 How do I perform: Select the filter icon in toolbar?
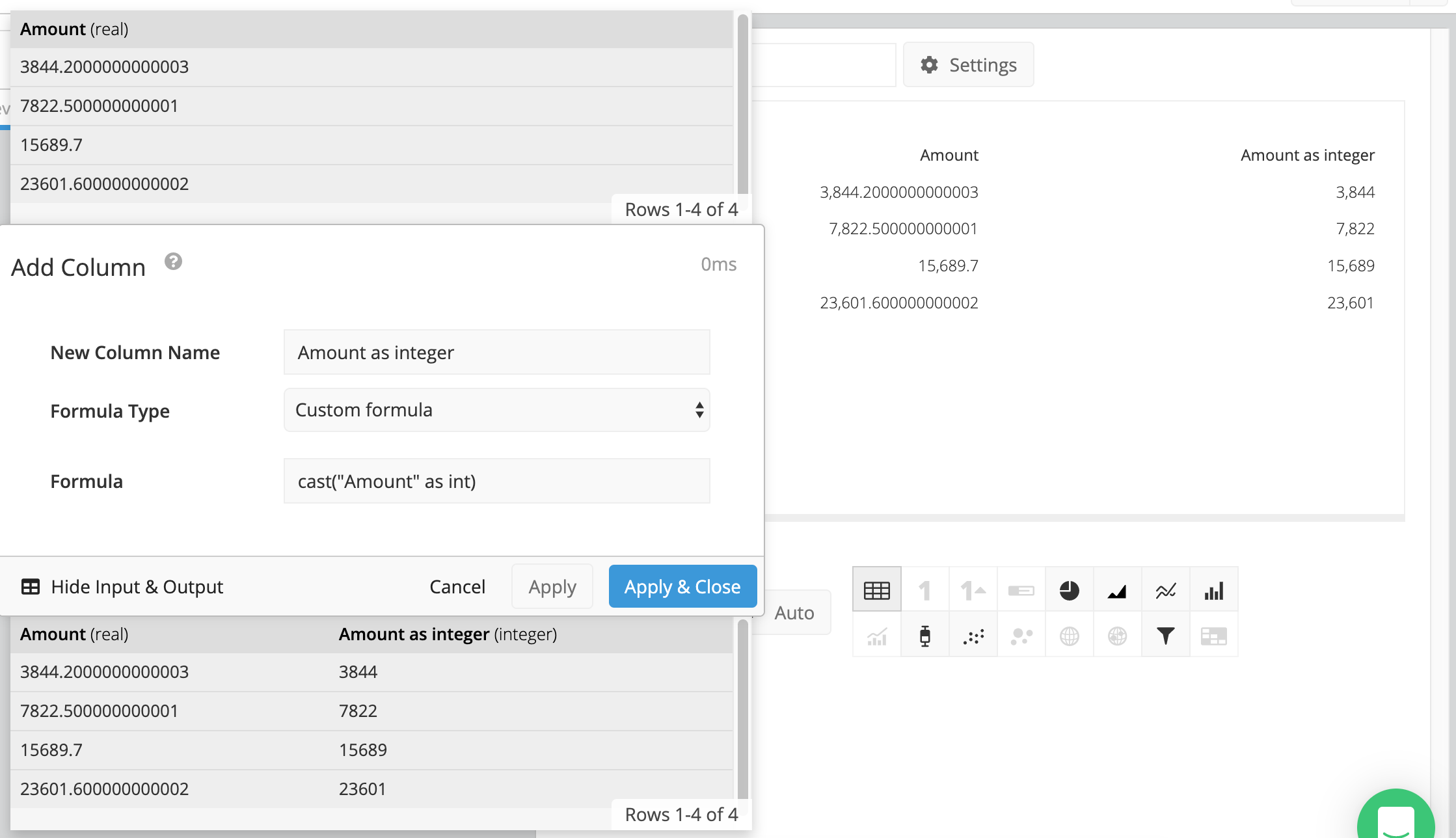1165,637
